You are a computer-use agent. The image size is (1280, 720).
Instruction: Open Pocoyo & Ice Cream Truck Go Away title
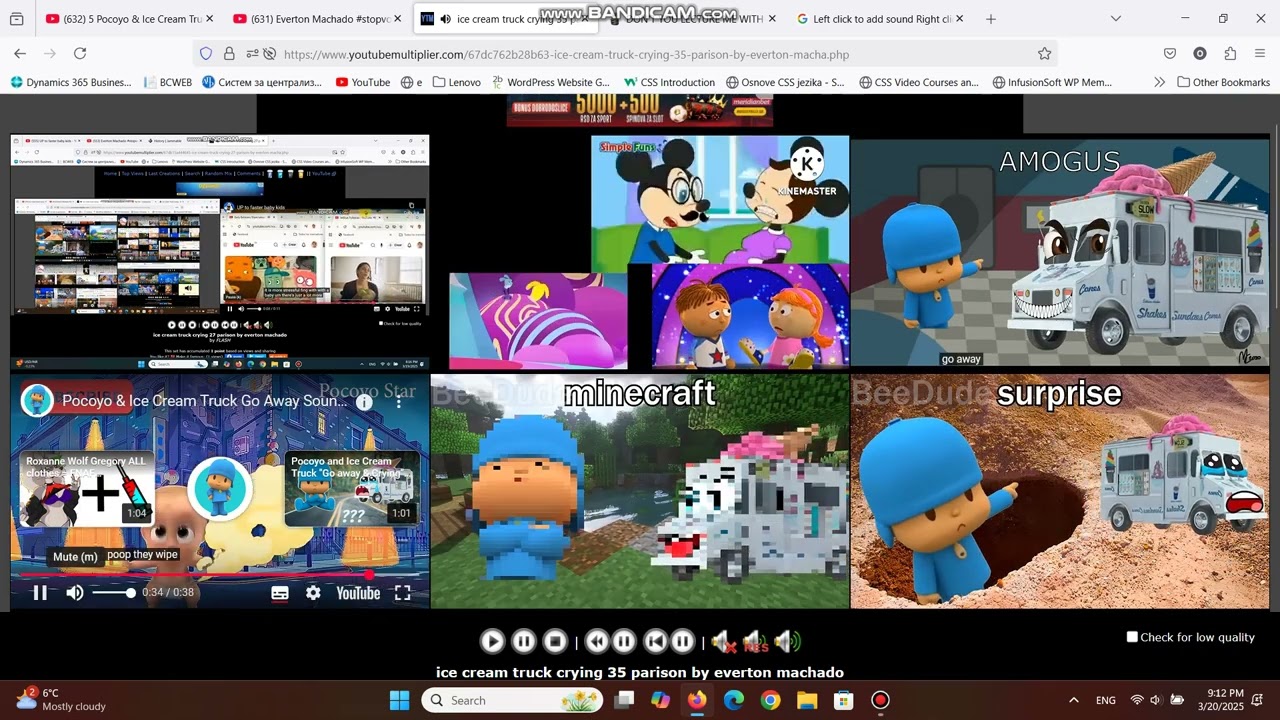coord(205,401)
